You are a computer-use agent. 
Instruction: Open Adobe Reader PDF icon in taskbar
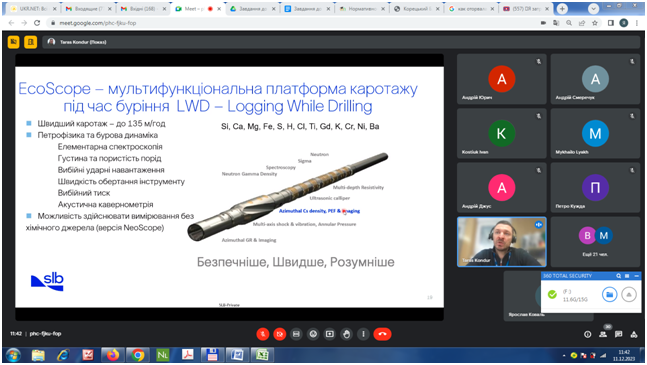[x=187, y=355]
